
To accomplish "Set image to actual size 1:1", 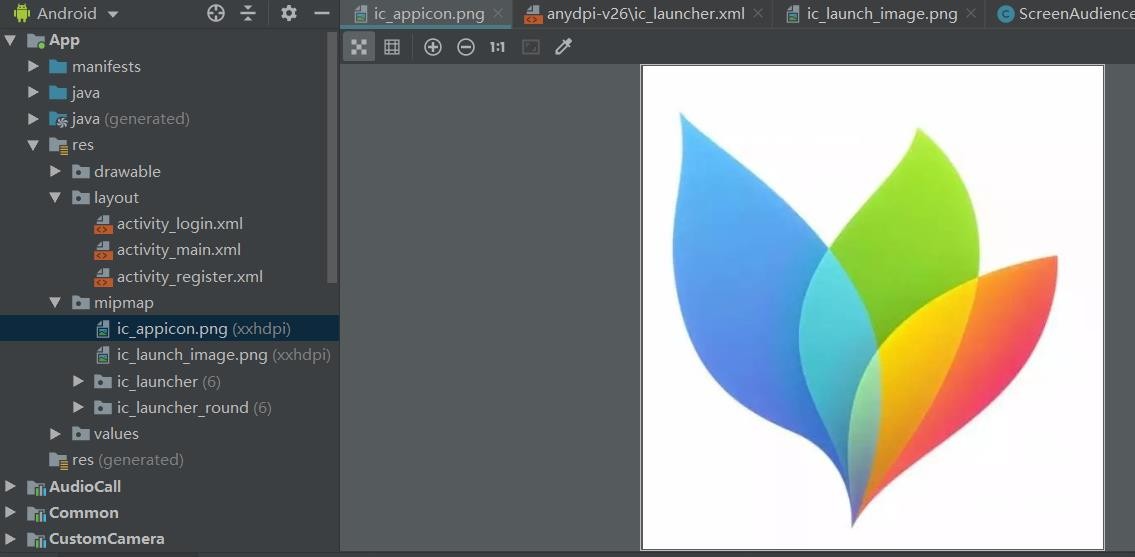I will (x=497, y=47).
